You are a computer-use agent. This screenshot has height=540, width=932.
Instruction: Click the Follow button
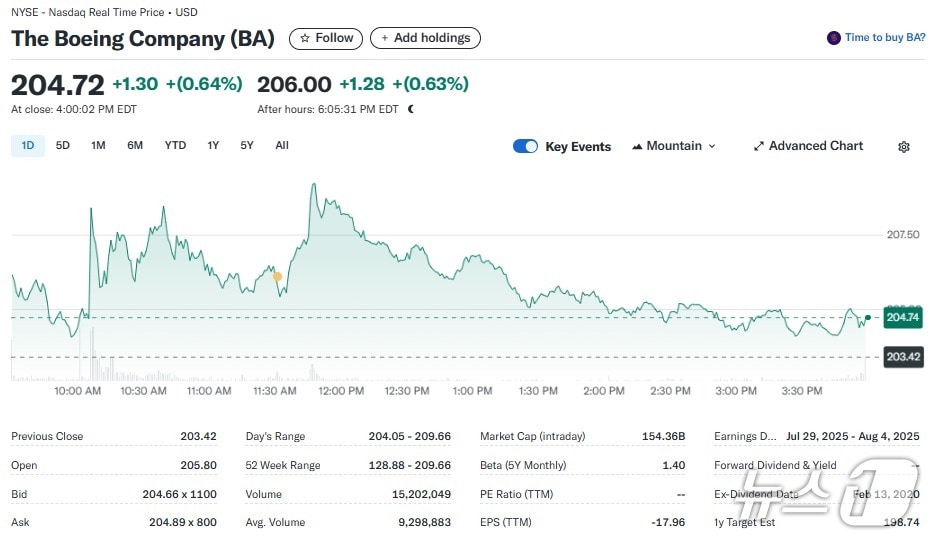326,38
